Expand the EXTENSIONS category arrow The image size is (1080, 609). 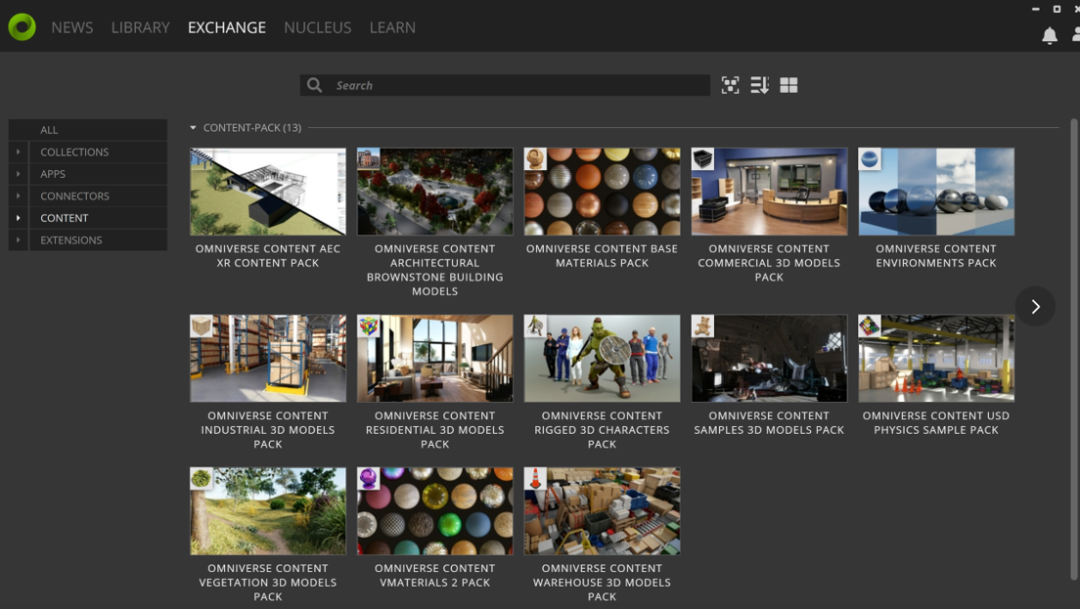[18, 240]
